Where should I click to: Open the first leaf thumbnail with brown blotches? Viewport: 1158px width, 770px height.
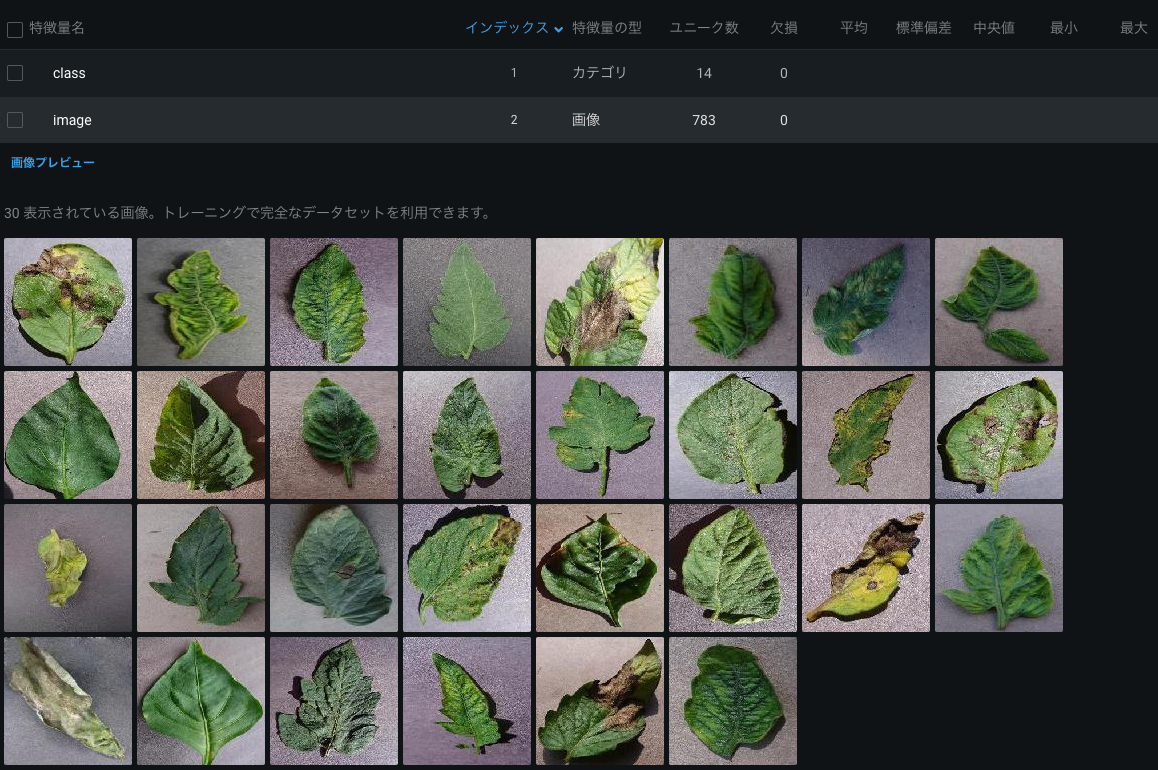(x=68, y=302)
